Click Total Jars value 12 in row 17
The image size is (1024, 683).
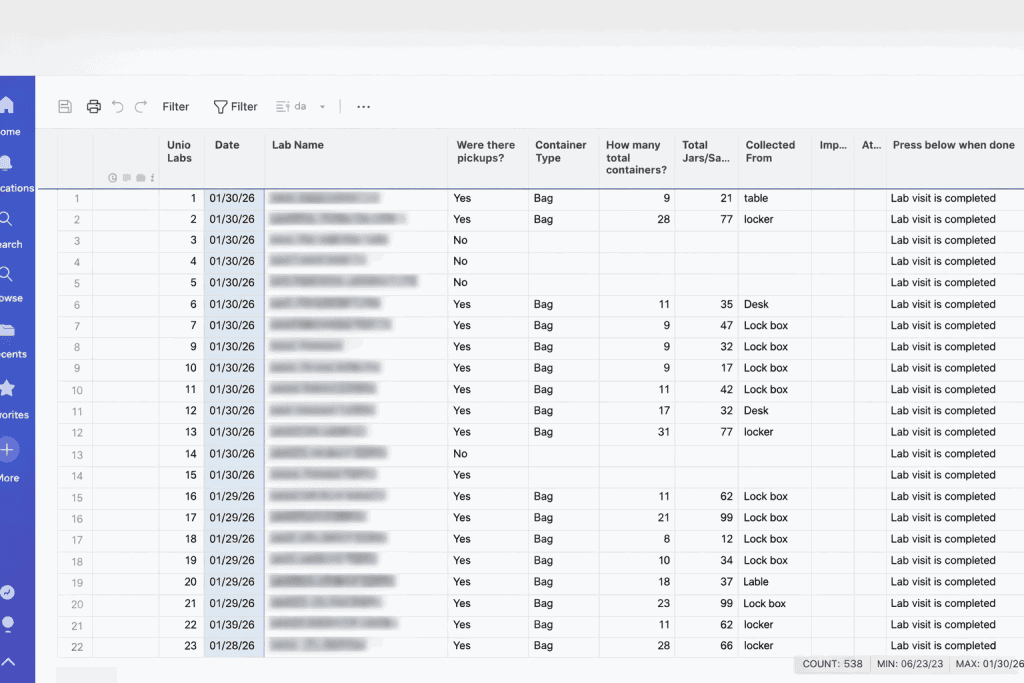[707, 539]
